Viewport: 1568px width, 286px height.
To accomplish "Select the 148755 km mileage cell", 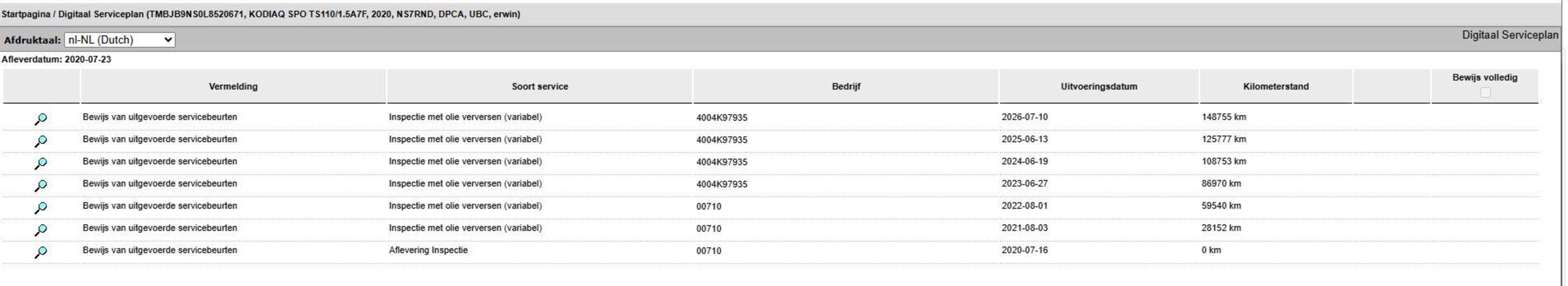I will (x=1223, y=117).
